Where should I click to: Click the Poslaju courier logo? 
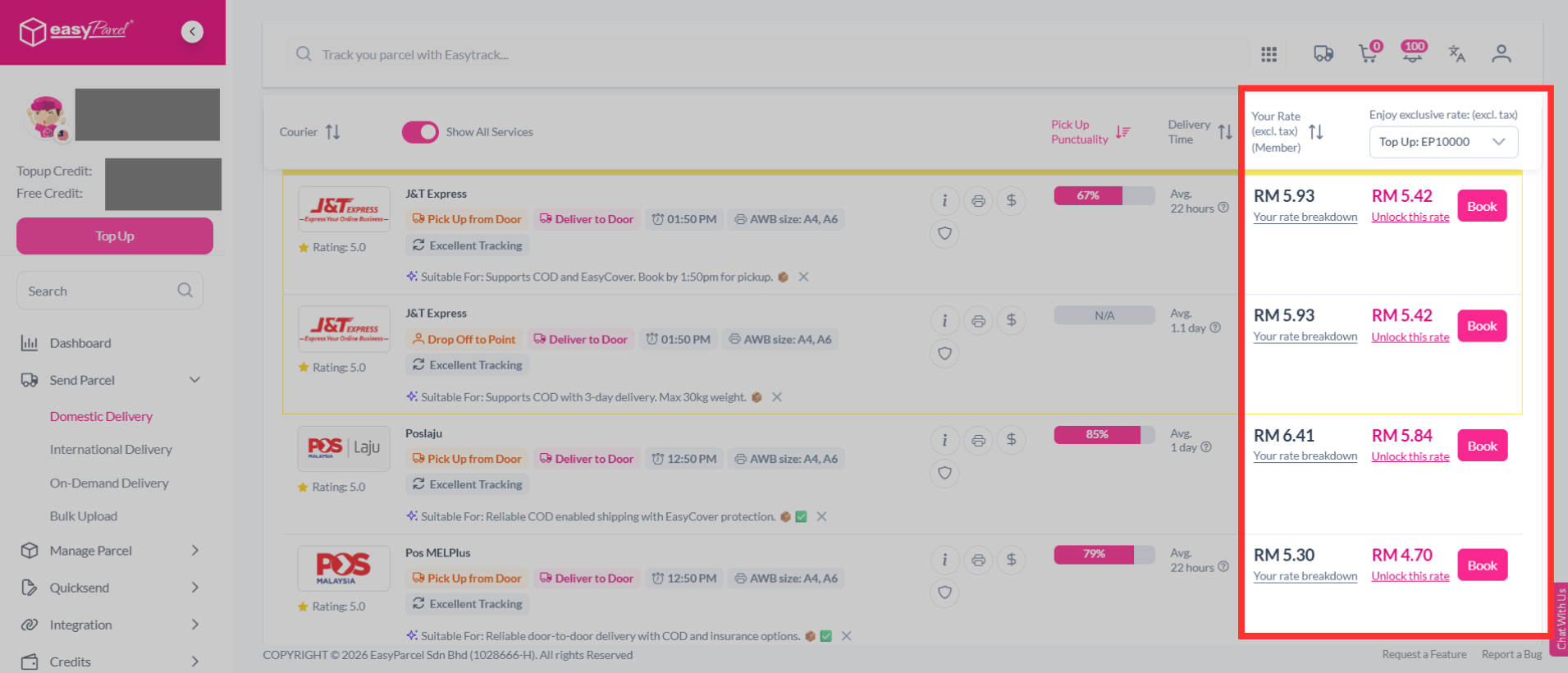click(344, 447)
